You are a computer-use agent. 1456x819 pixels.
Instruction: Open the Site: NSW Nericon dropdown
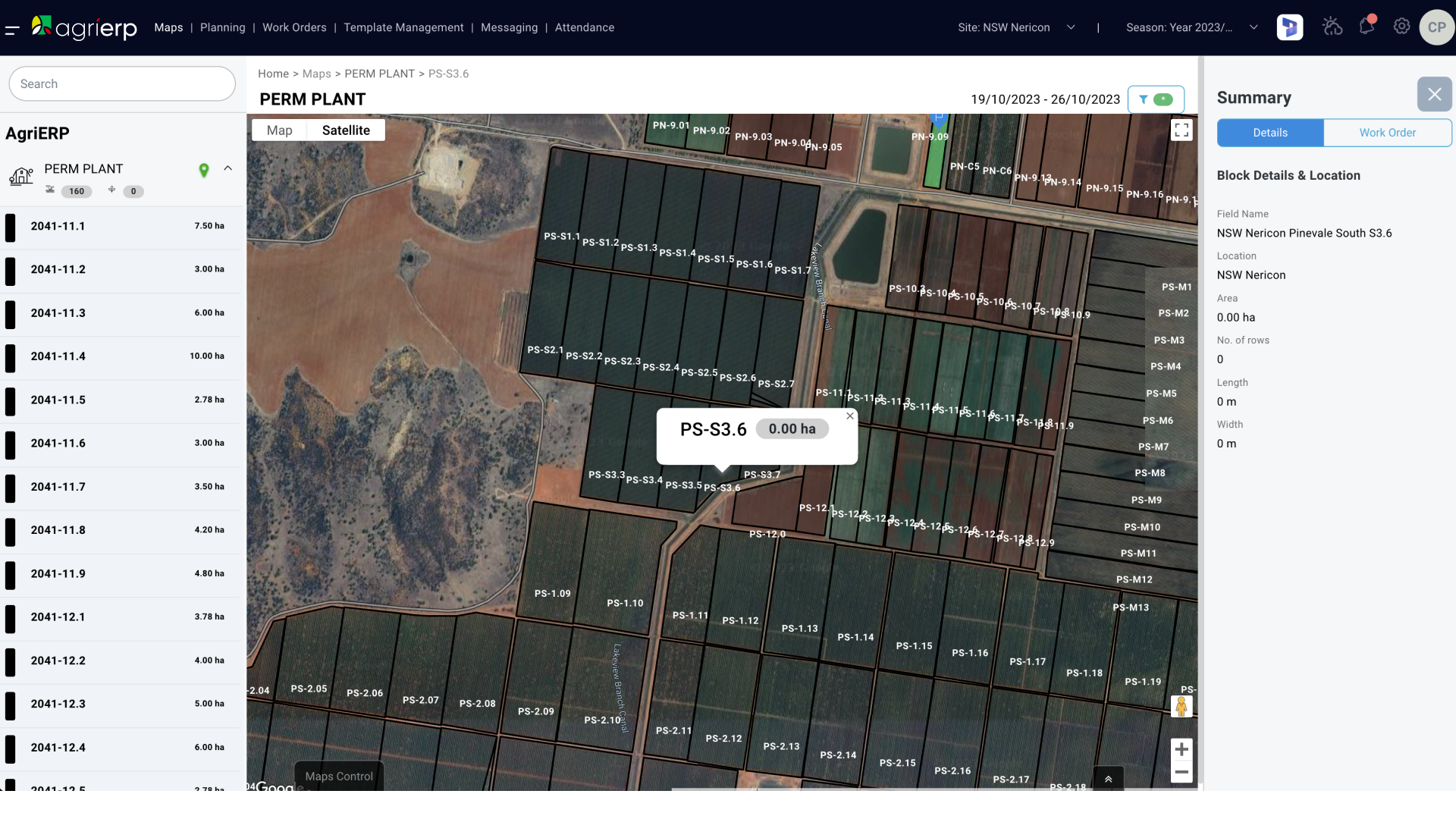[x=1018, y=27]
